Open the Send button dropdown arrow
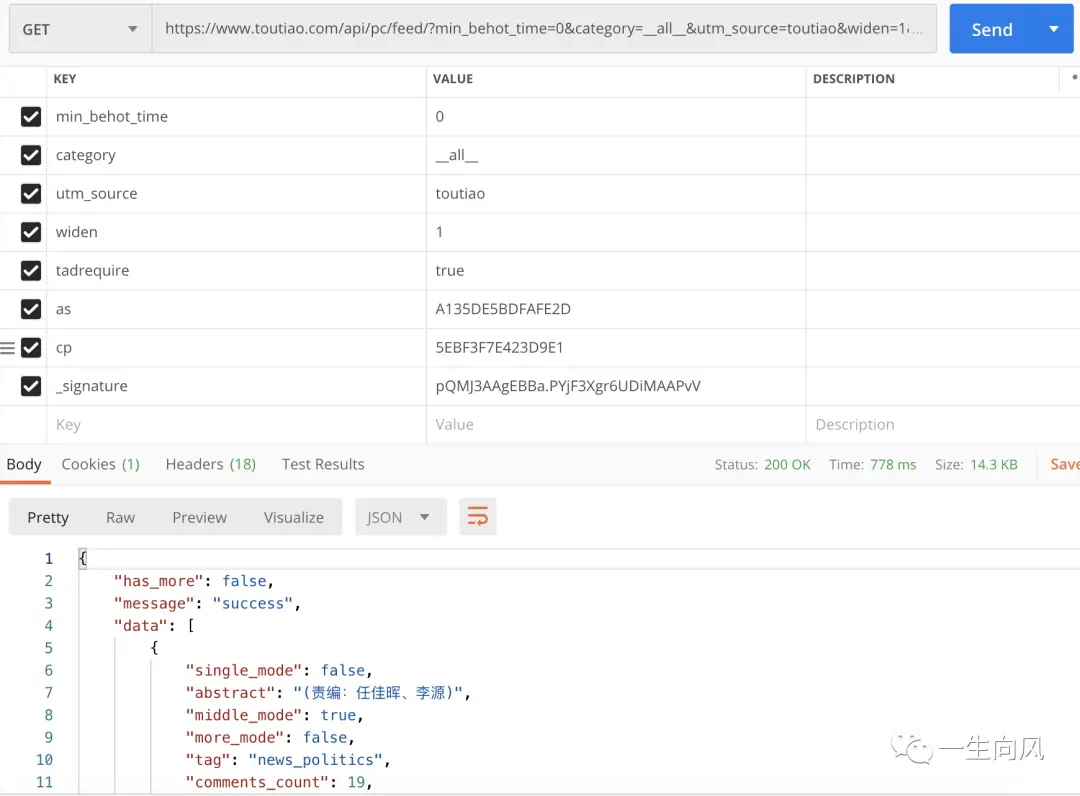1080x796 pixels. pyautogui.click(x=1053, y=29)
